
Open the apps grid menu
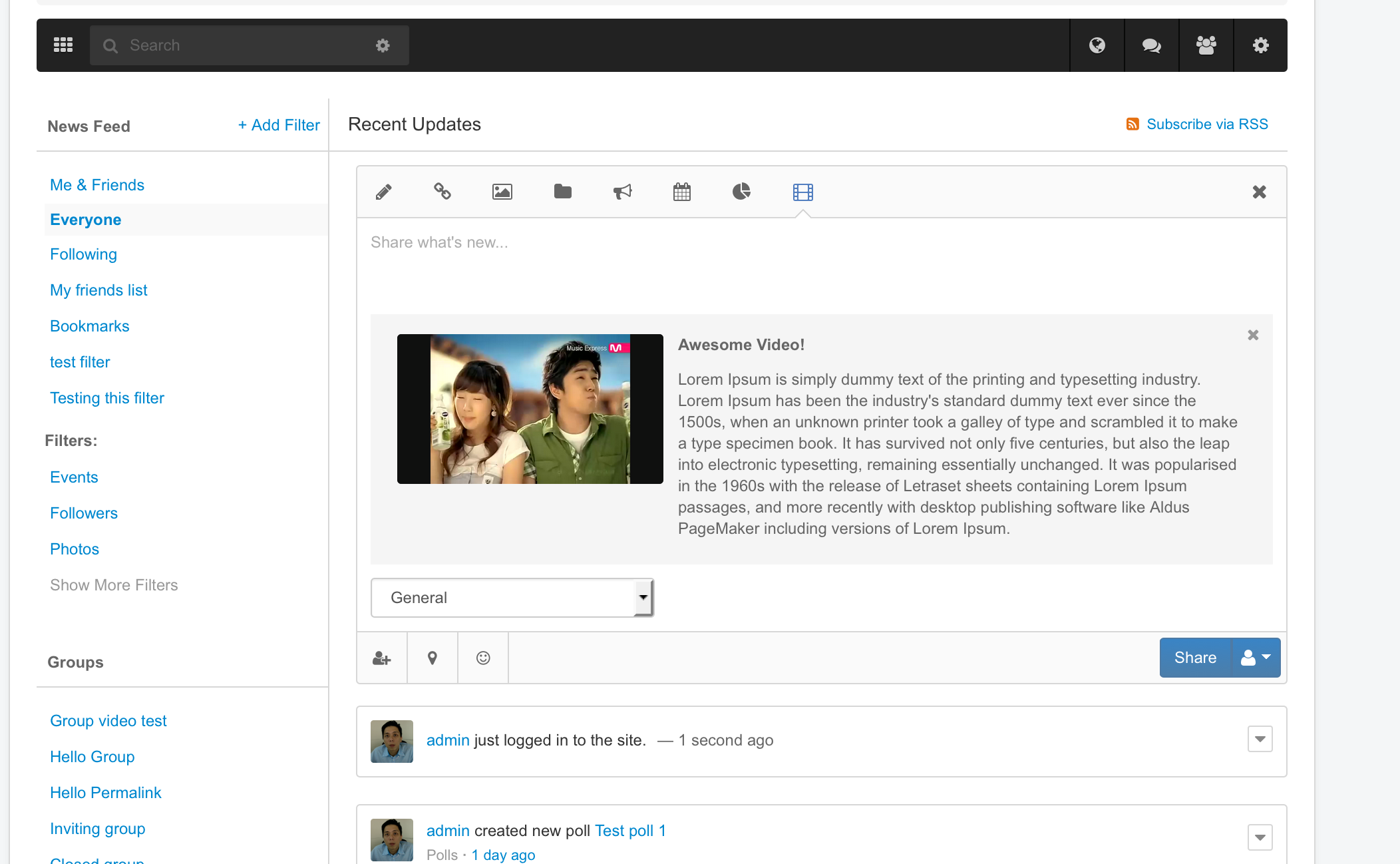63,45
